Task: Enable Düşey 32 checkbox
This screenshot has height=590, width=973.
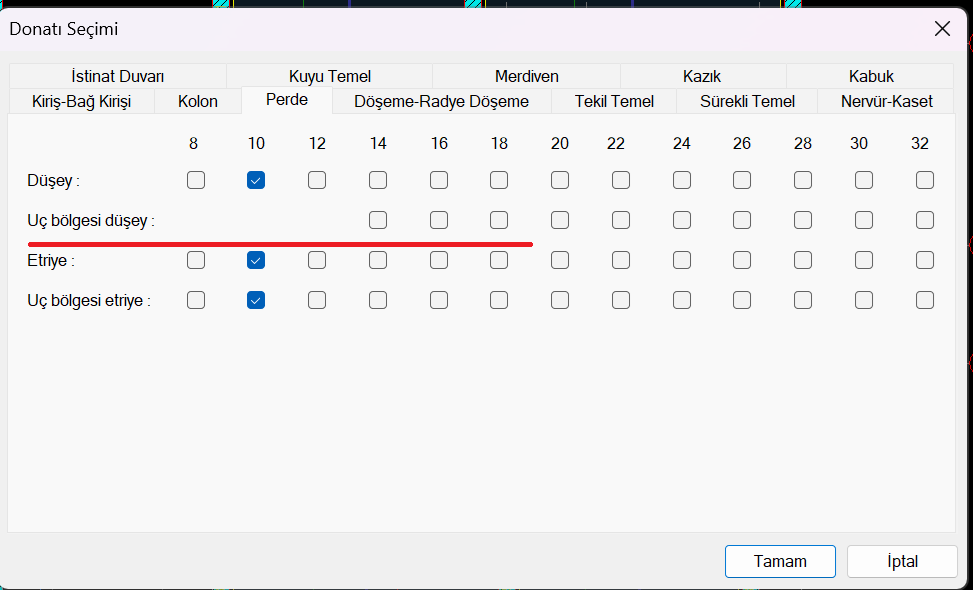Action: [925, 180]
